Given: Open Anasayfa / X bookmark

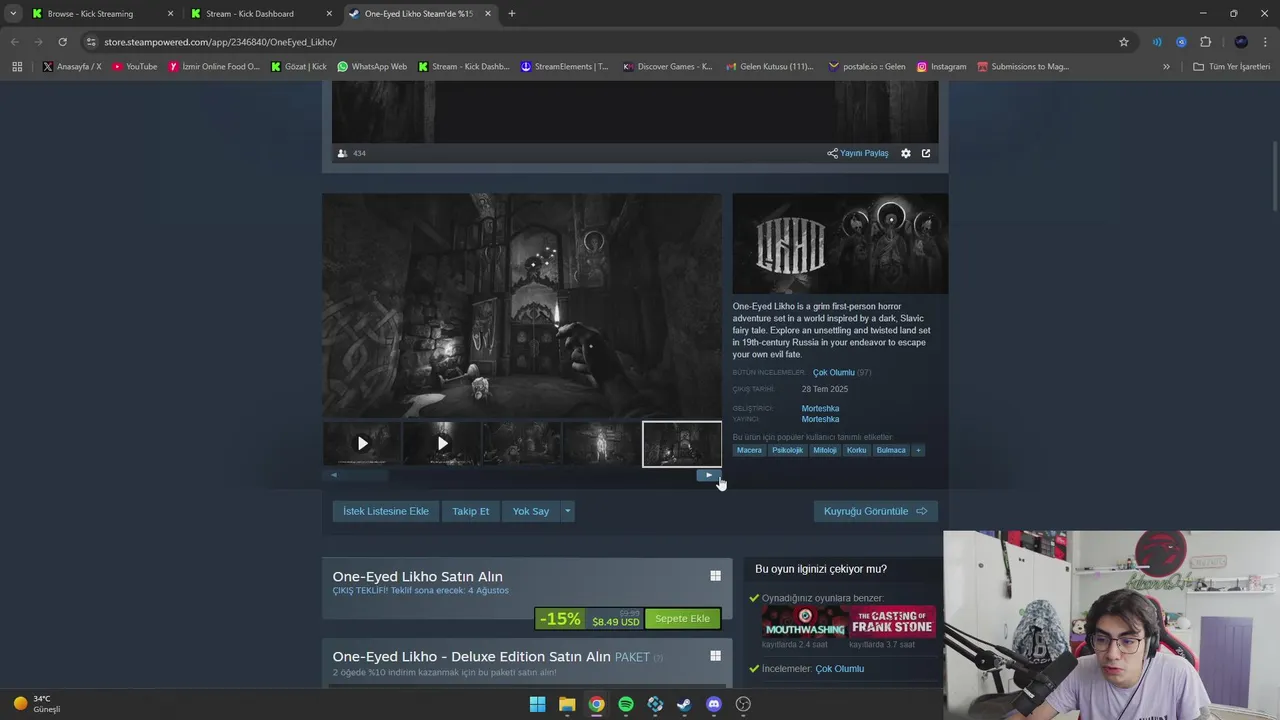Looking at the screenshot, I should (72, 67).
